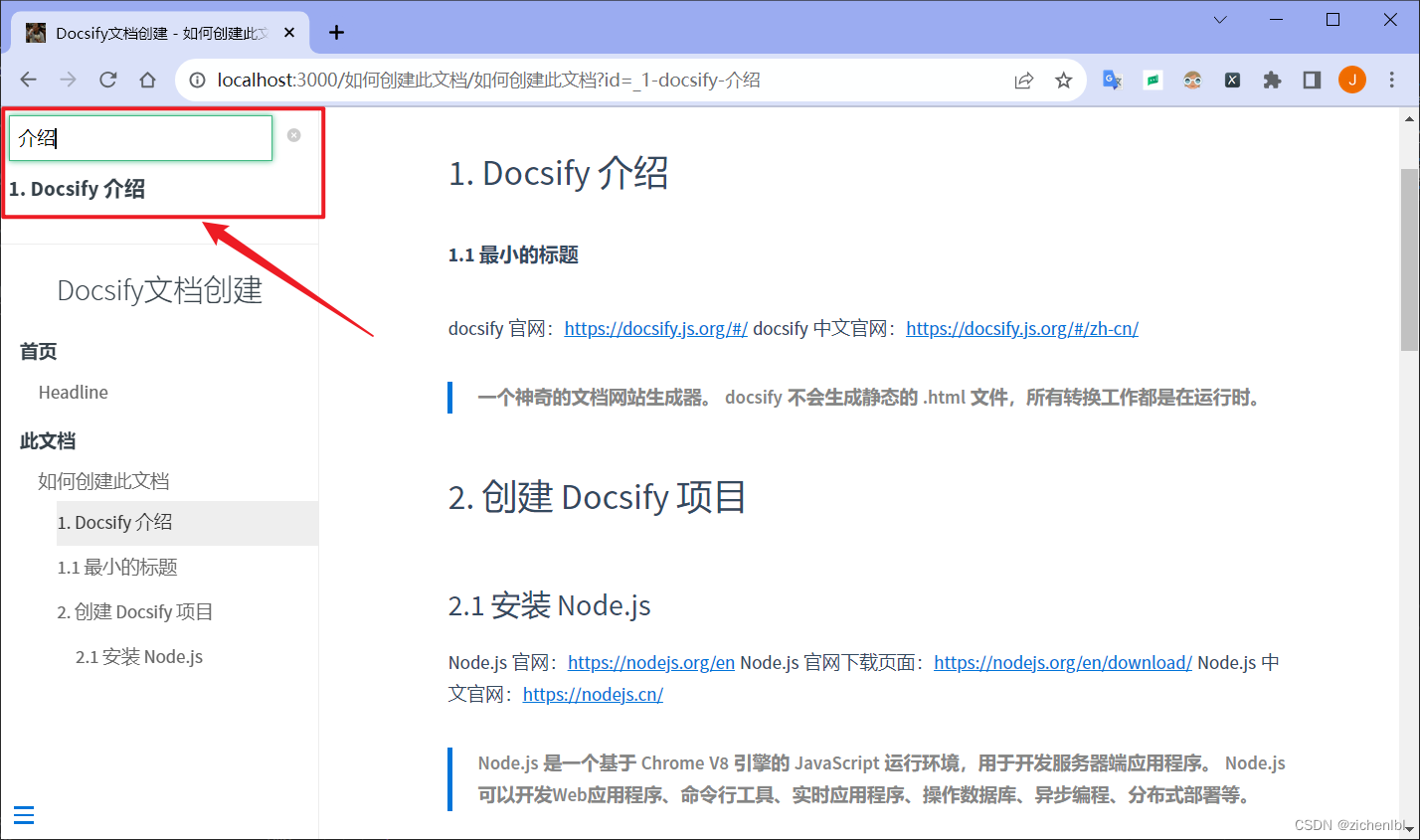Viewport: 1420px width, 840px height.
Task: Share this page from the address bar
Action: tap(1023, 81)
